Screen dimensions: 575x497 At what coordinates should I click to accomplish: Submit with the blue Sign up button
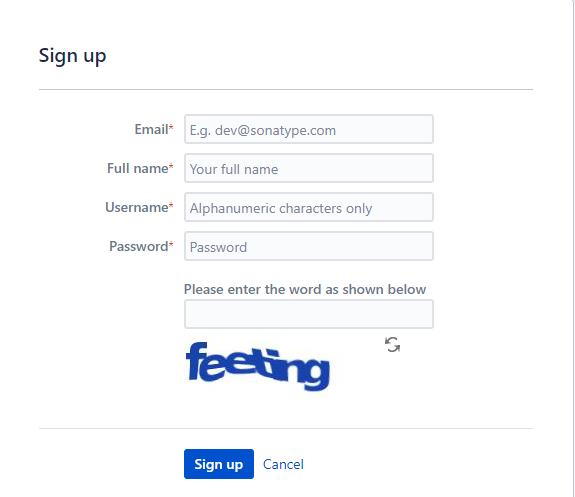tap(219, 464)
